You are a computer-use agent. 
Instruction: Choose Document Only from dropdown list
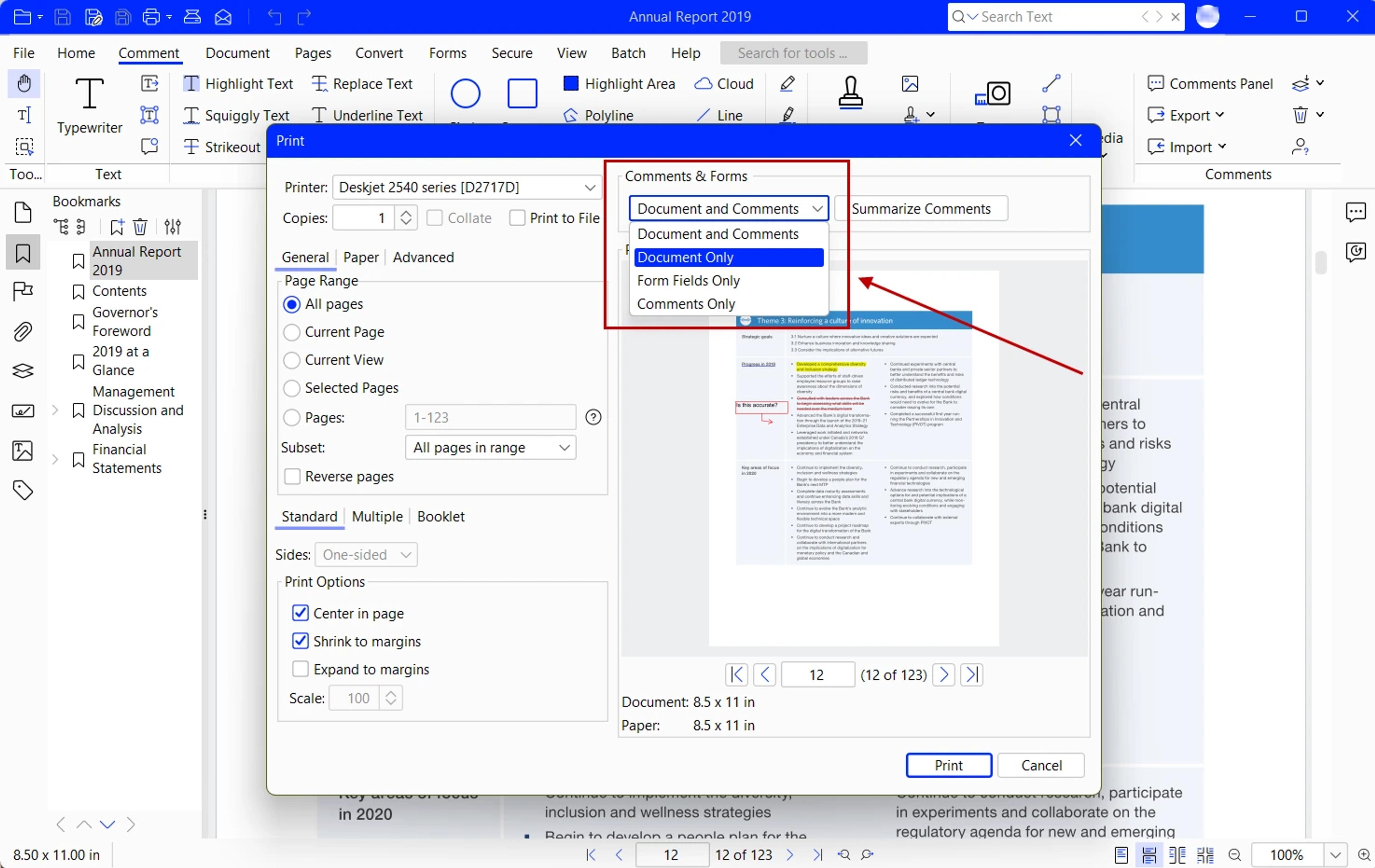tap(729, 257)
